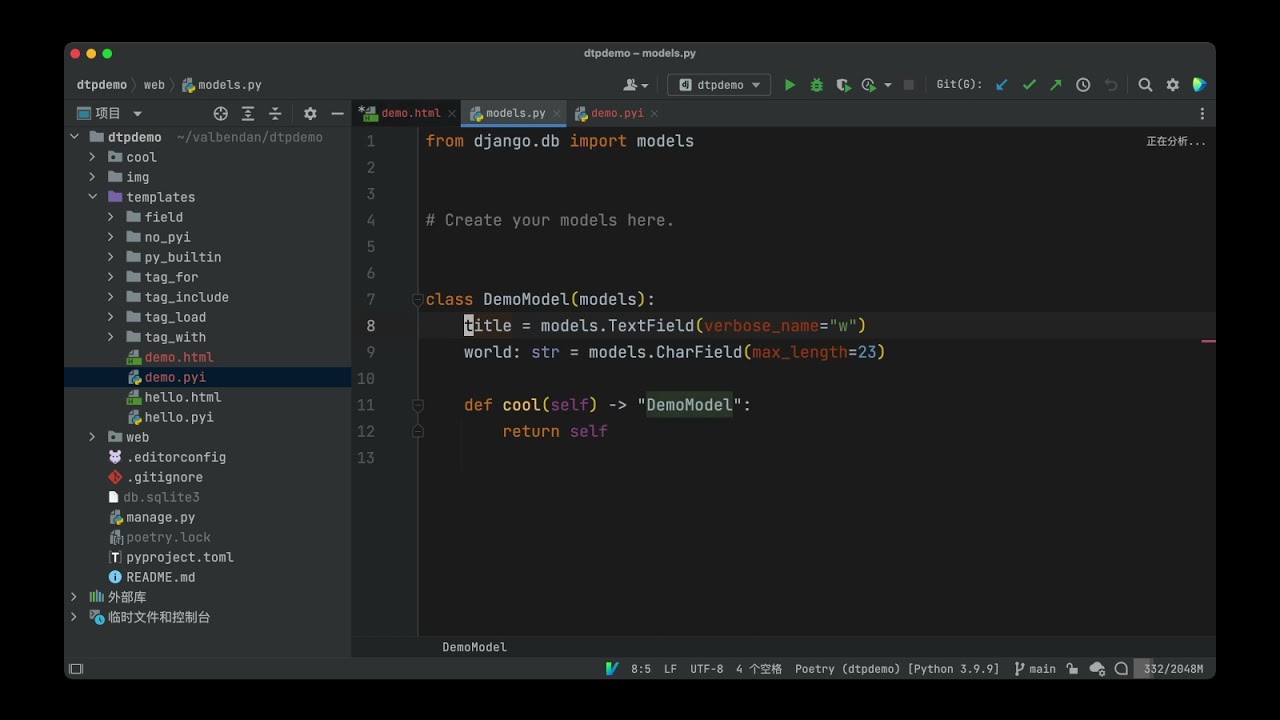The image size is (1280, 720).
Task: Start debugging with the bug icon
Action: (816, 85)
